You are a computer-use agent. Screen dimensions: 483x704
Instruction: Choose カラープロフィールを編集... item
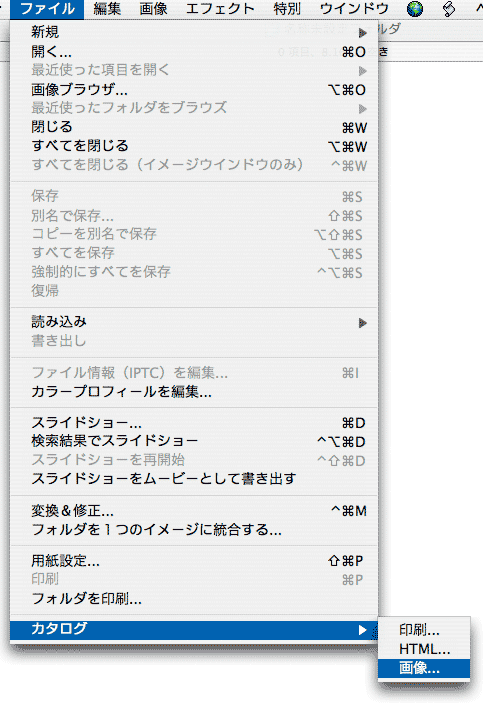[194, 392]
